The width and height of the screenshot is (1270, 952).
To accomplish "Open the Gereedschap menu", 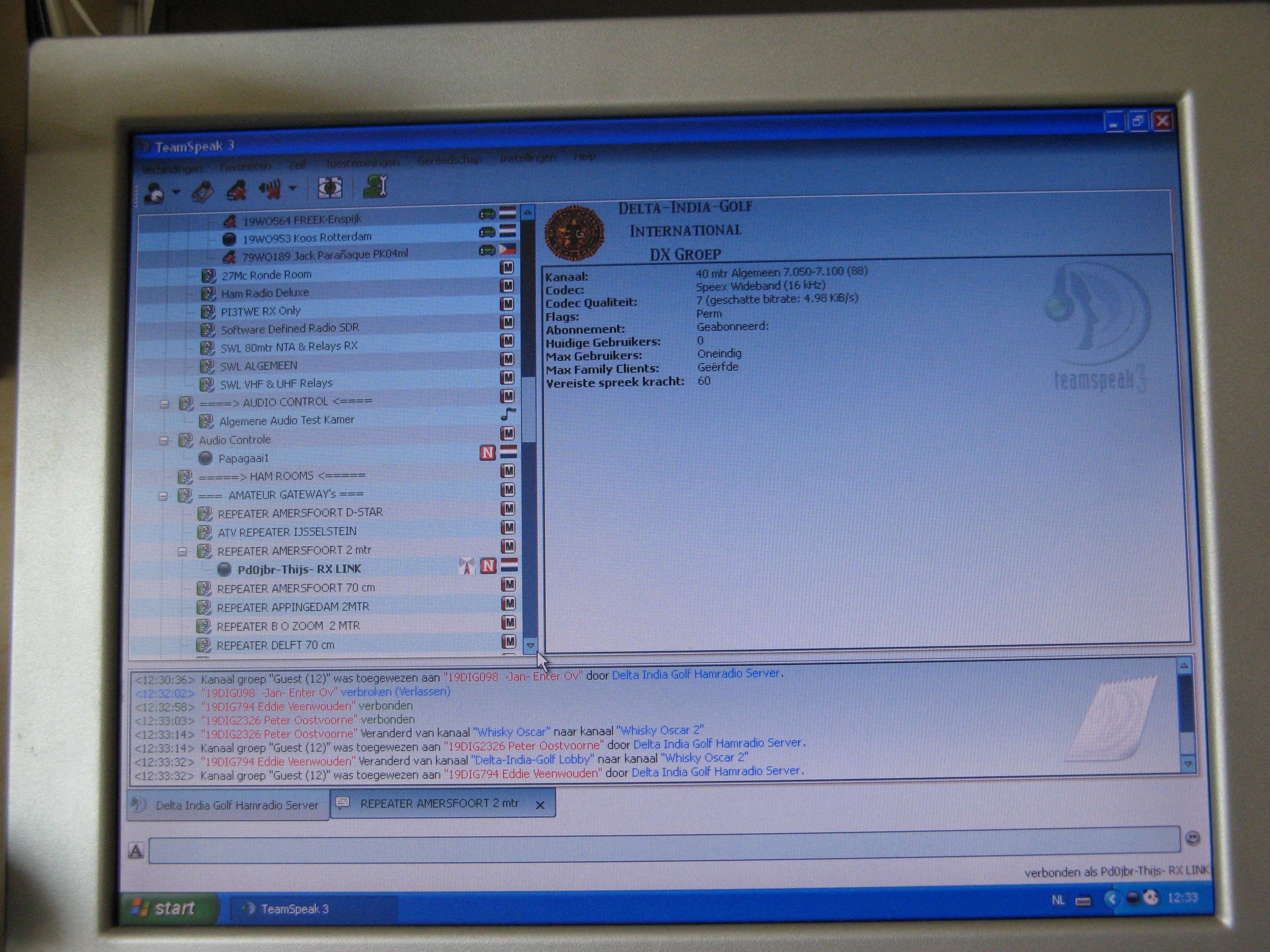I will [x=449, y=160].
